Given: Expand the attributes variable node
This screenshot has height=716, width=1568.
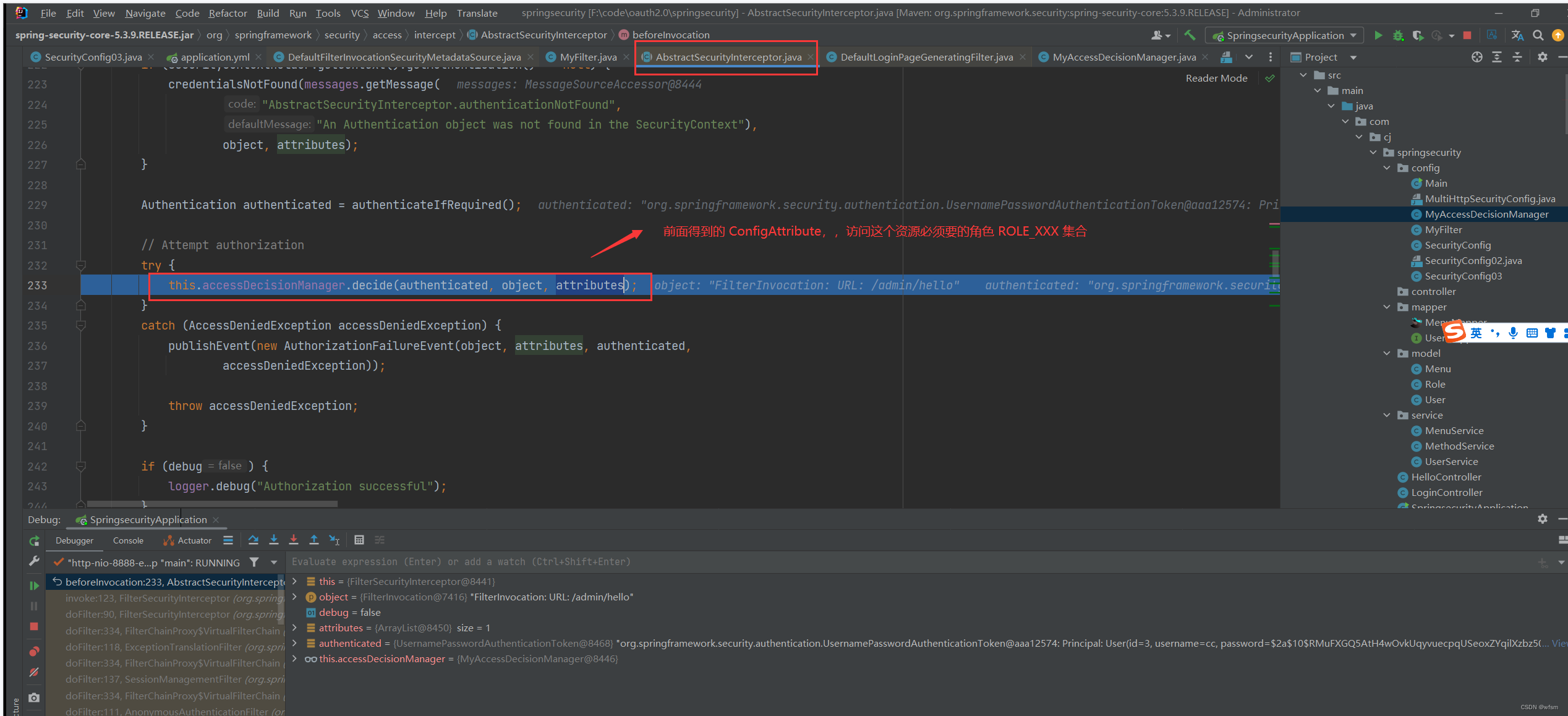Looking at the screenshot, I should [x=295, y=628].
